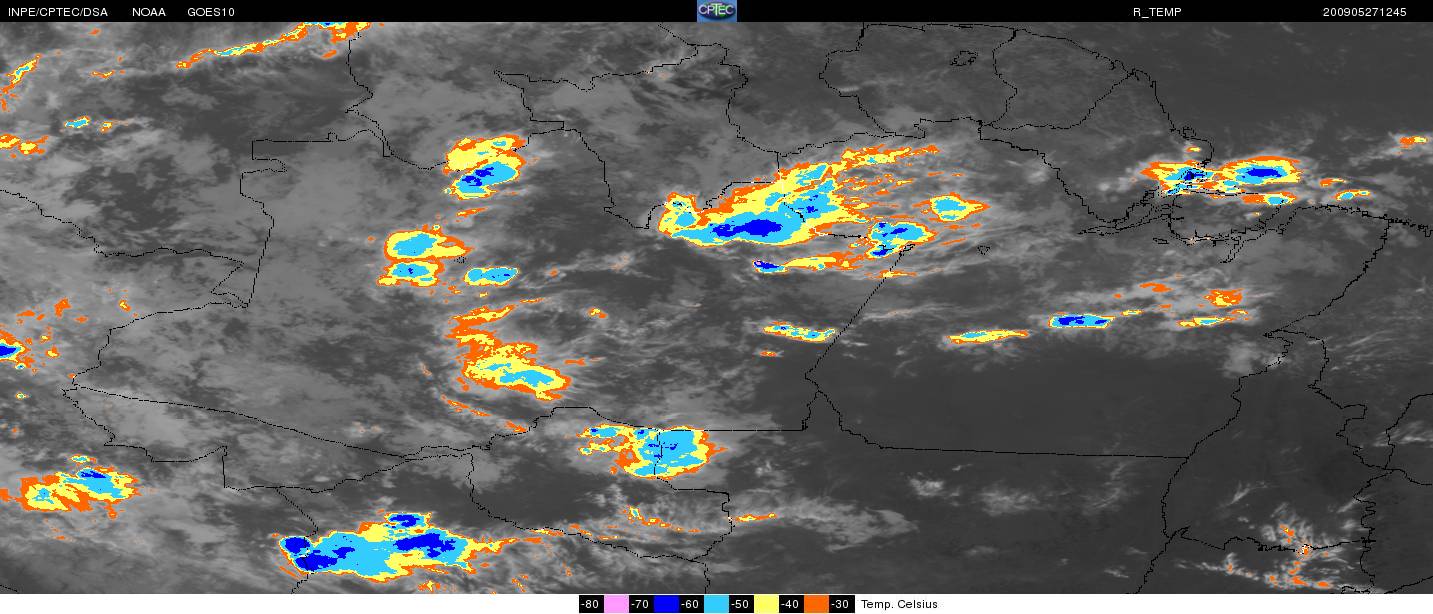
Task: Select the pink legend color swatch
Action: (616, 604)
